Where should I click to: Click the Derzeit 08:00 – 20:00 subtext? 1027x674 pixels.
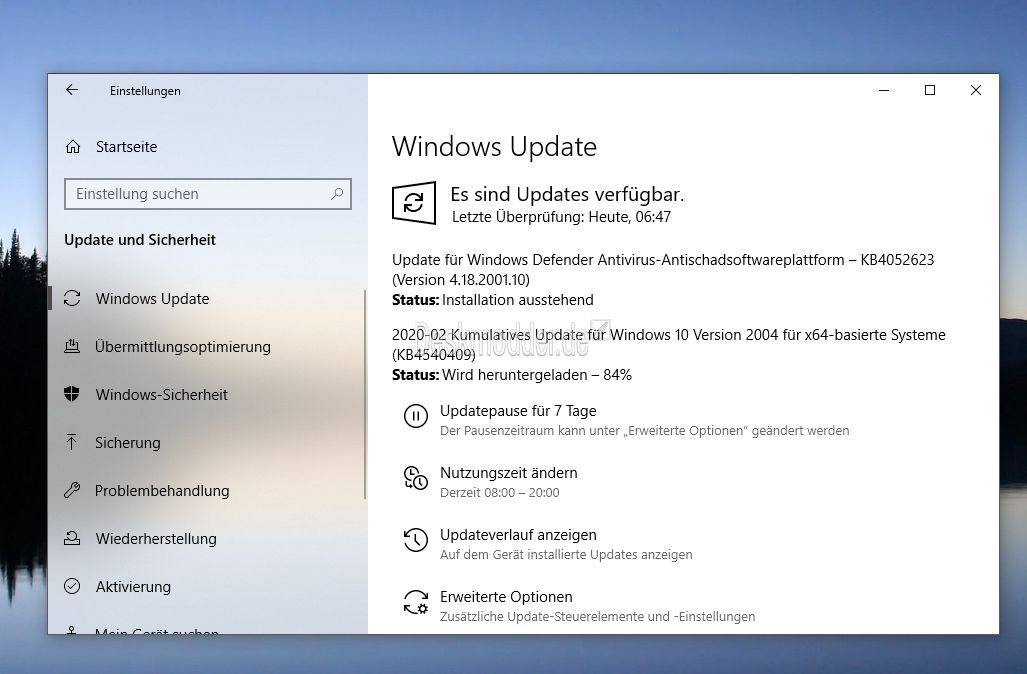tap(500, 493)
